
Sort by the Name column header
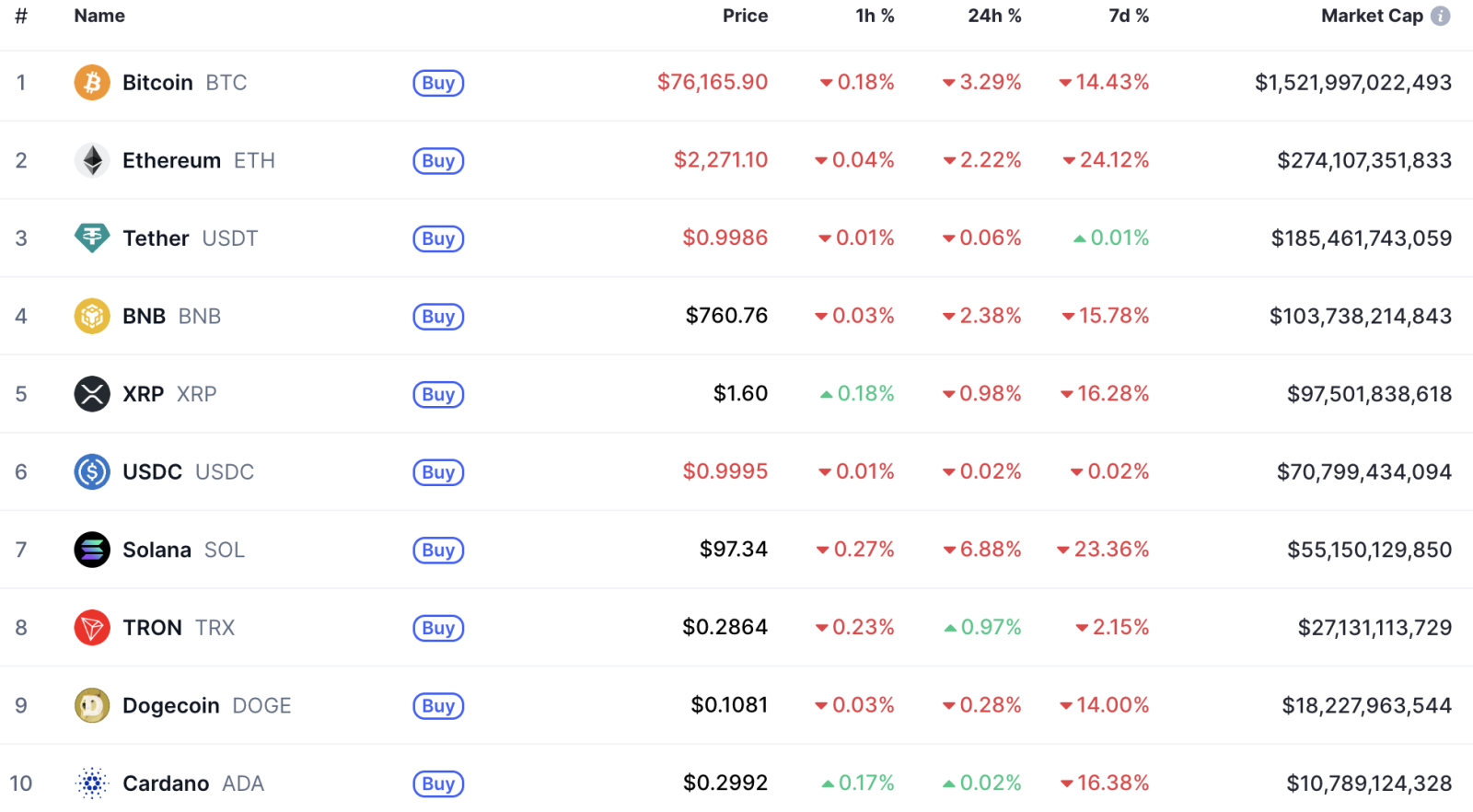pos(99,16)
